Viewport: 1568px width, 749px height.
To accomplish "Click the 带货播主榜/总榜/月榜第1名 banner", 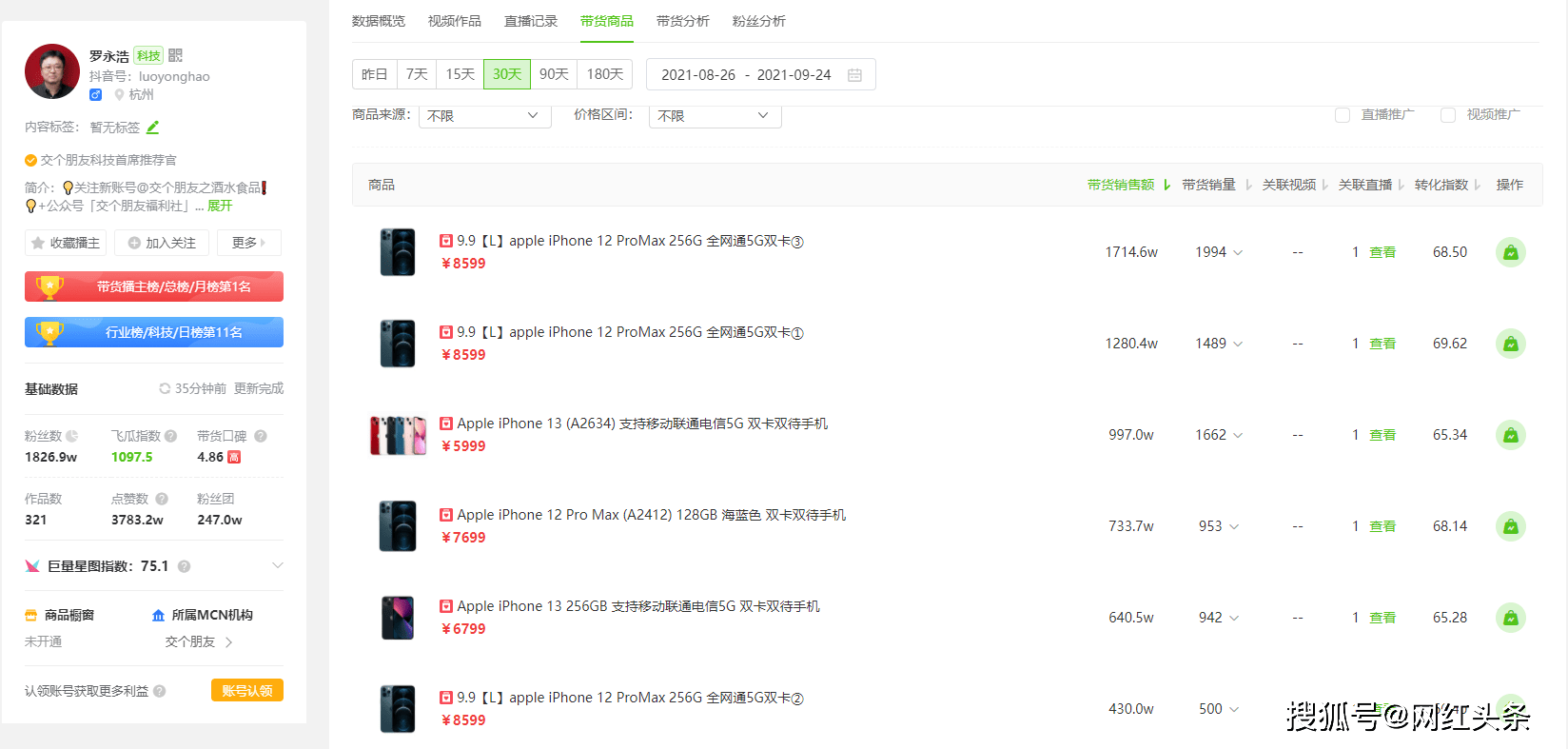I will [x=154, y=286].
